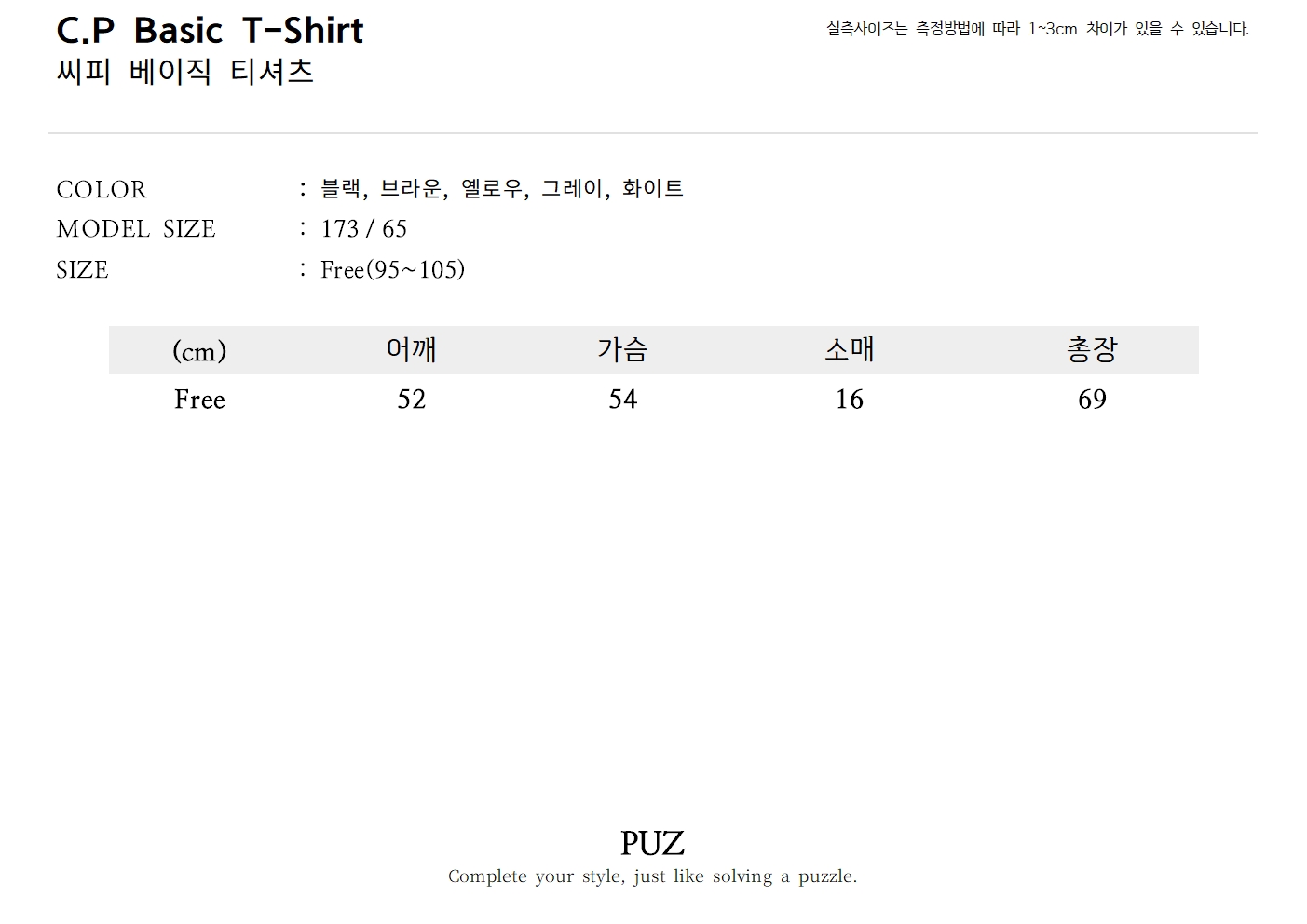Click the SIZE label
1307x924 pixels.
82,270
